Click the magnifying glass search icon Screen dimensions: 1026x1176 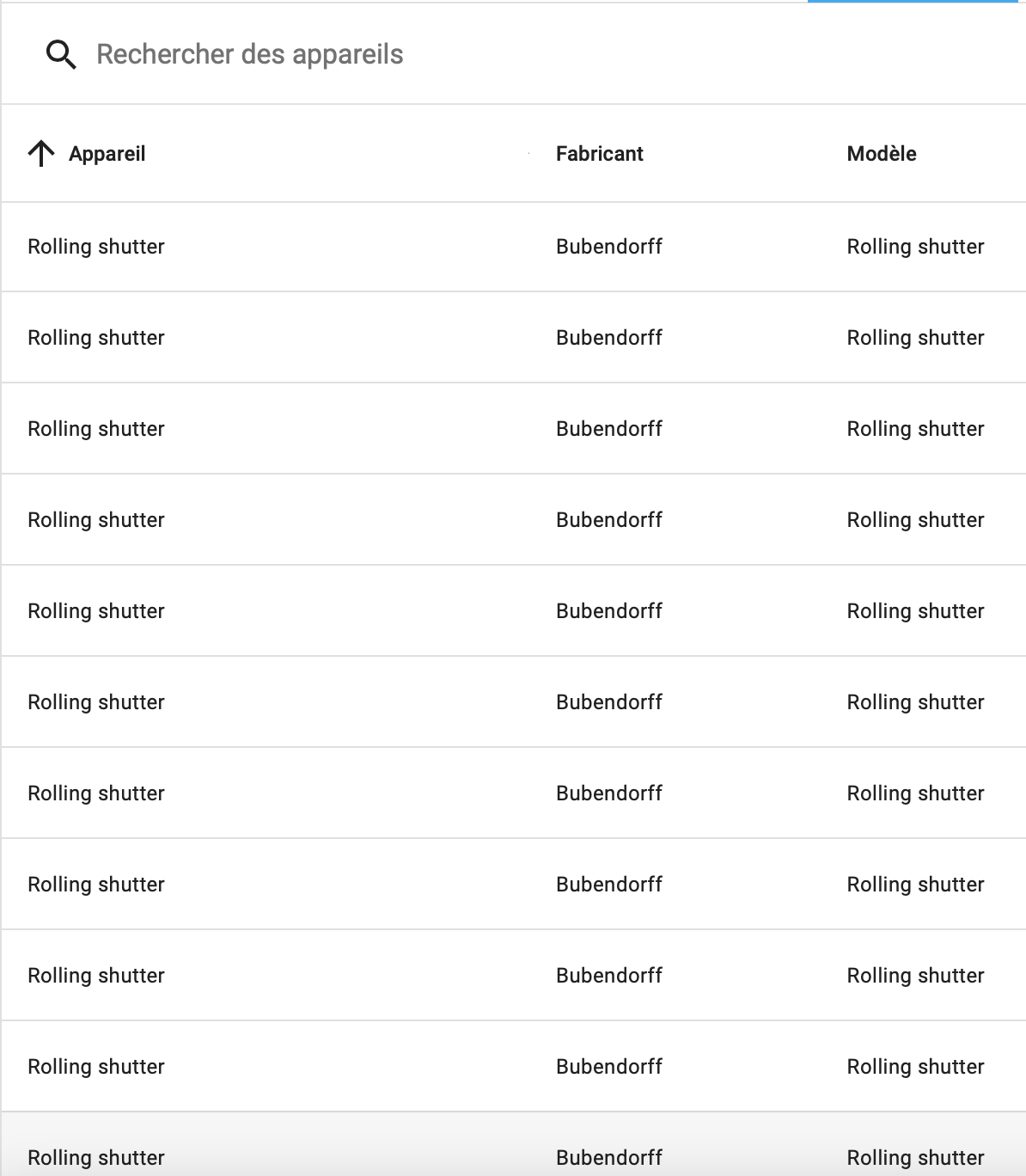61,54
